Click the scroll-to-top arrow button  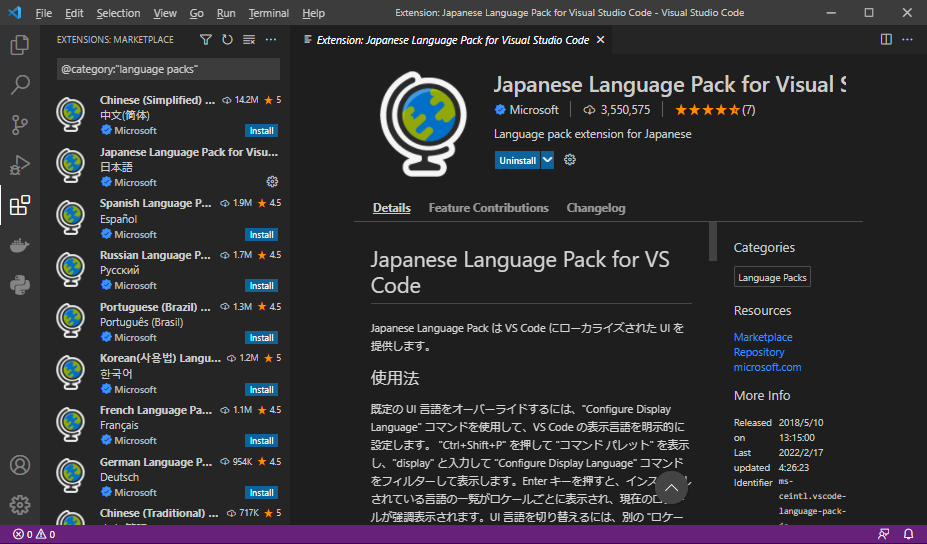coord(671,488)
